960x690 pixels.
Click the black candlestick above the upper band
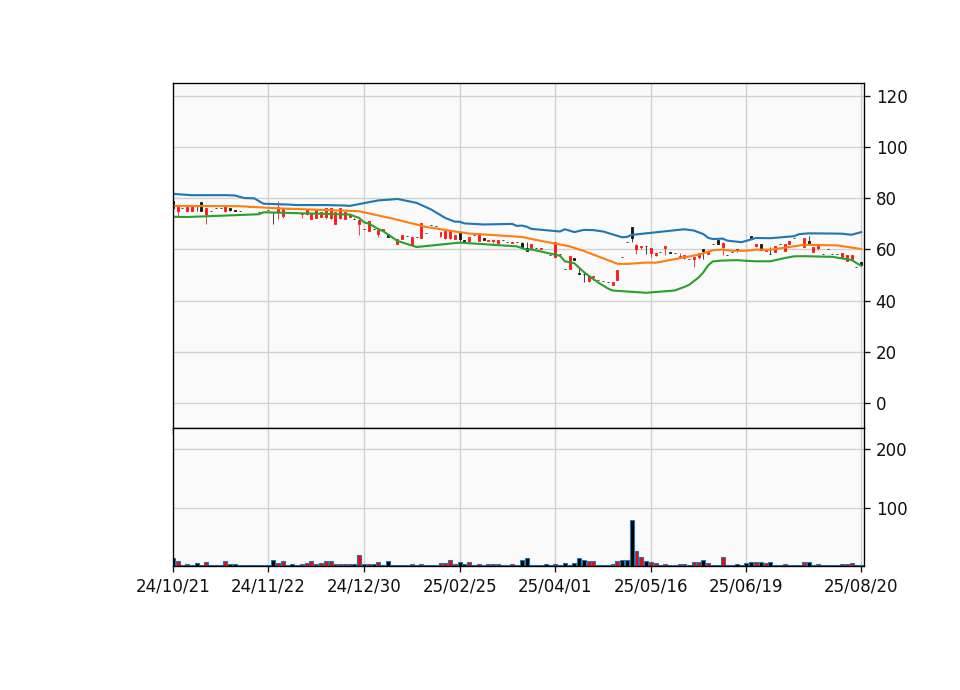coord(632,233)
